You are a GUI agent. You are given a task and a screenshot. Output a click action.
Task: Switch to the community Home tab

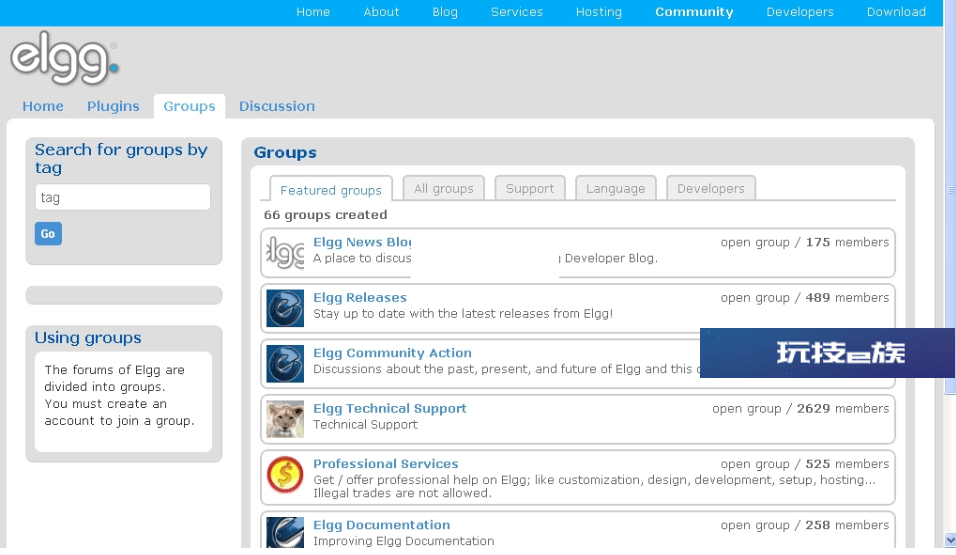point(43,106)
